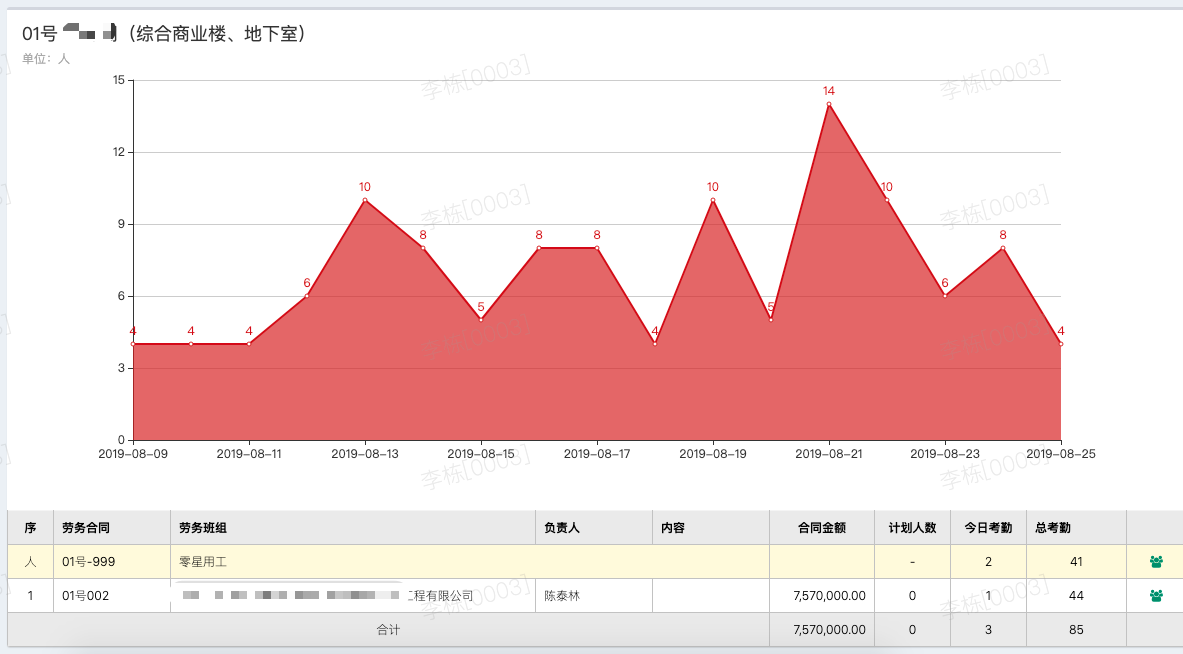This screenshot has height=654, width=1183.
Task: Select 7,570,000.00 amount in 合计 row
Action: (x=822, y=630)
